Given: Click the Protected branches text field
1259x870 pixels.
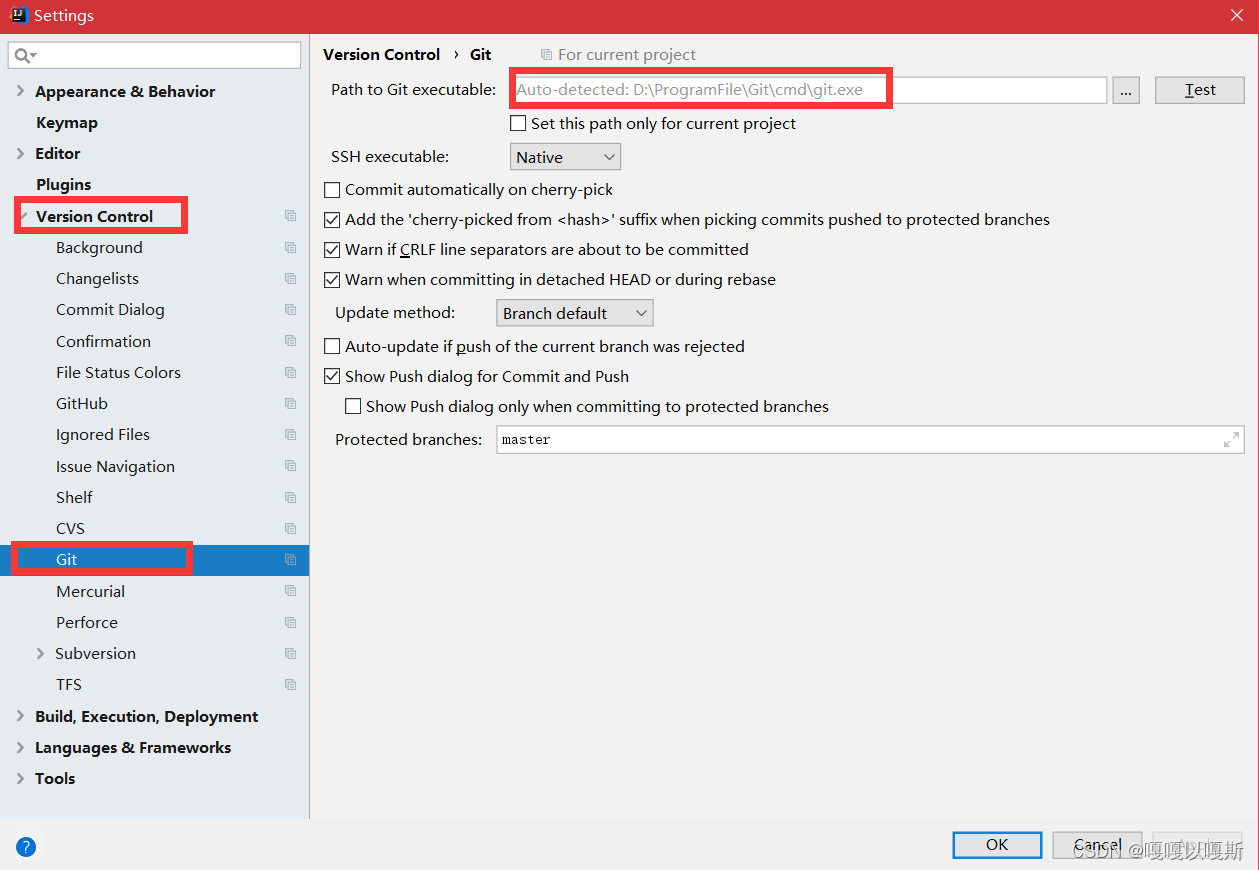Looking at the screenshot, I should pyautogui.click(x=870, y=439).
